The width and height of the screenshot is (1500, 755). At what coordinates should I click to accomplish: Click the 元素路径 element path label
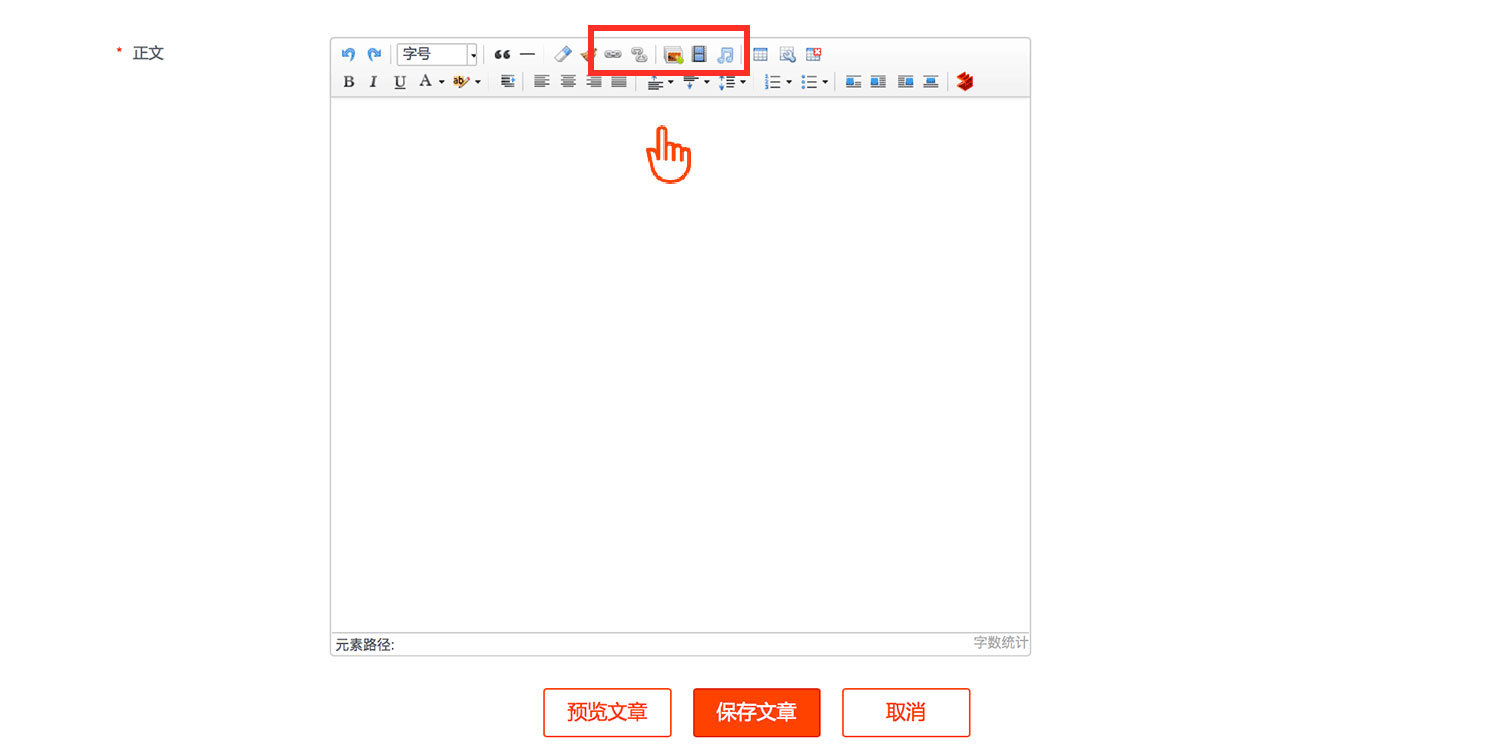click(x=365, y=645)
